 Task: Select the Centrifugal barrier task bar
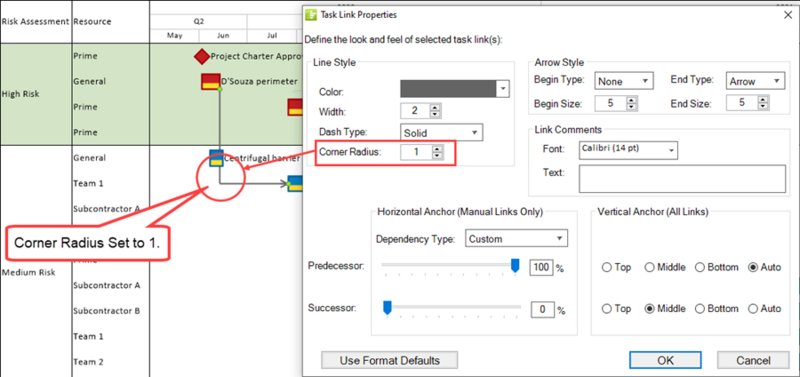[x=216, y=158]
